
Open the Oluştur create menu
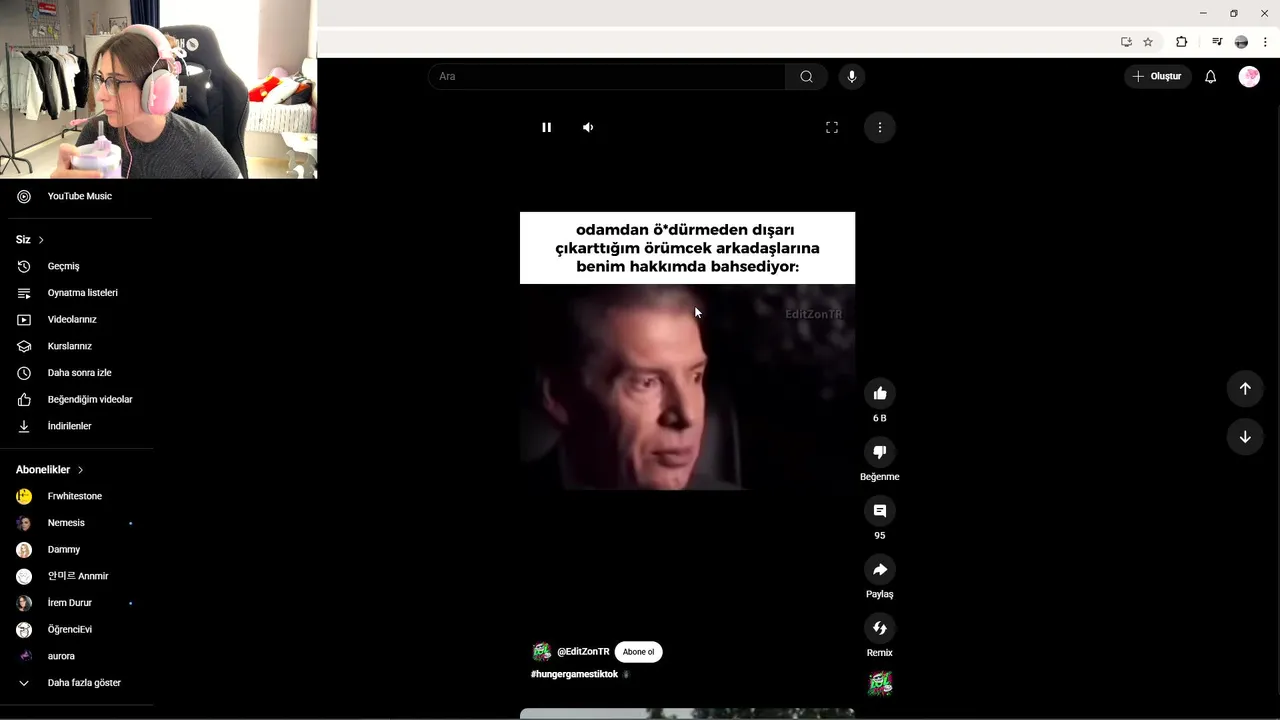point(1157,76)
